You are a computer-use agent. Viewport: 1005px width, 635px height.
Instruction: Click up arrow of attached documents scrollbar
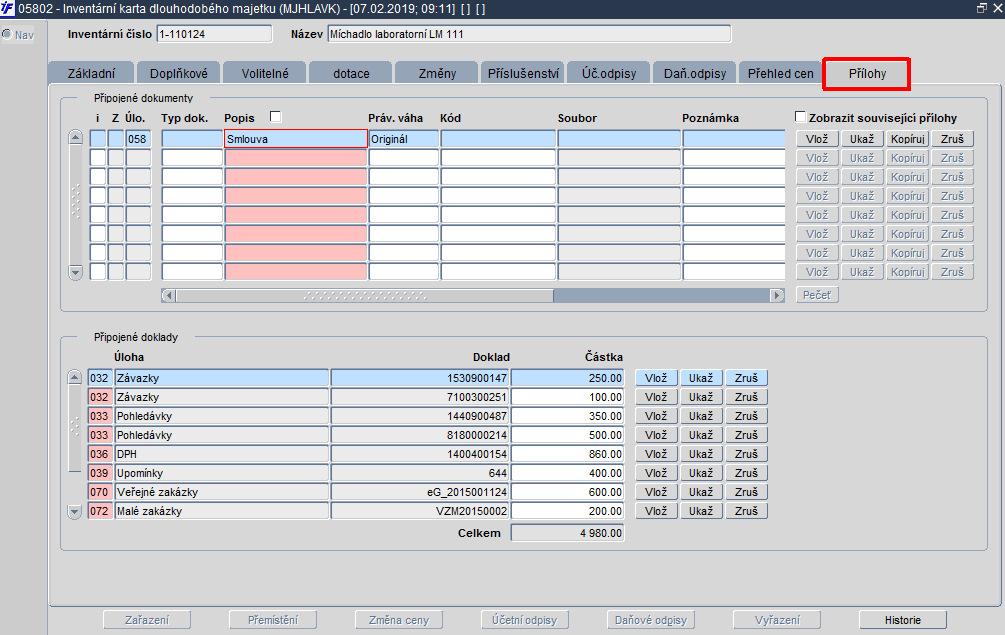tap(76, 137)
